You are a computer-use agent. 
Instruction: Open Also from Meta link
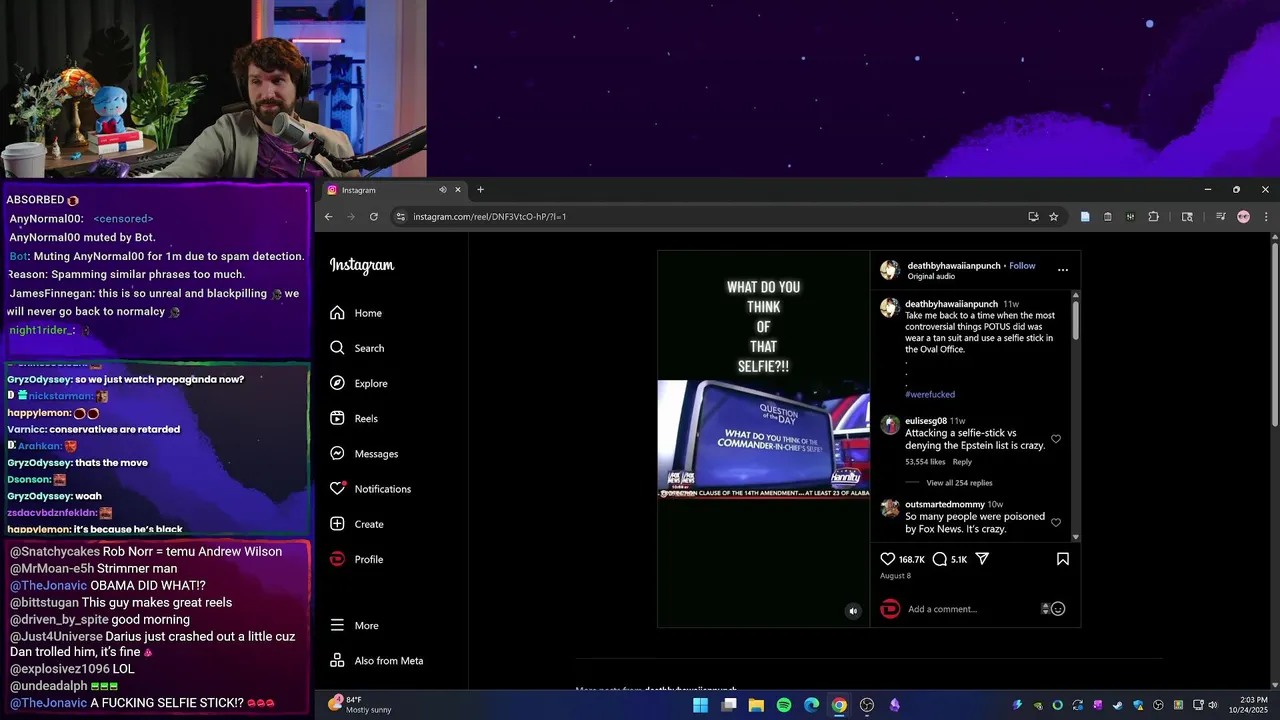376,661
